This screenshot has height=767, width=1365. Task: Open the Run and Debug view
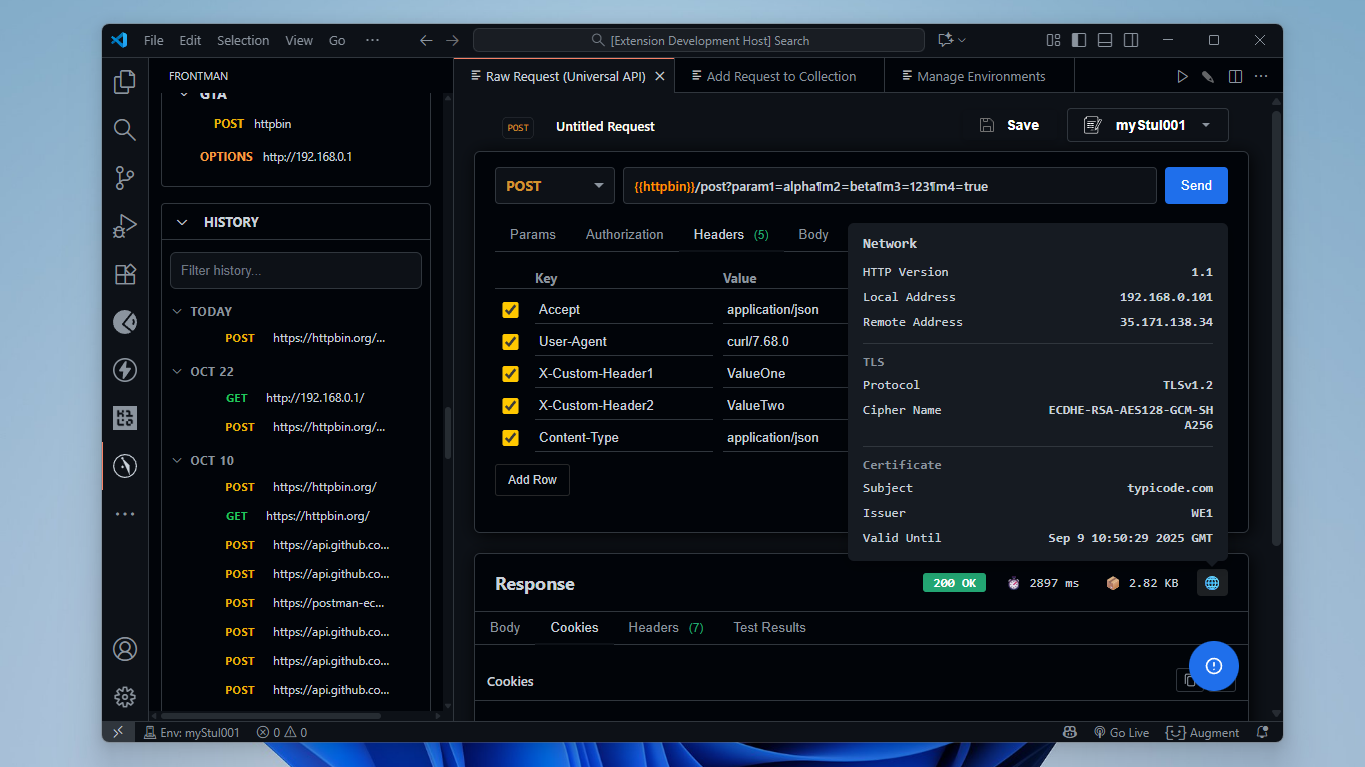coord(125,226)
